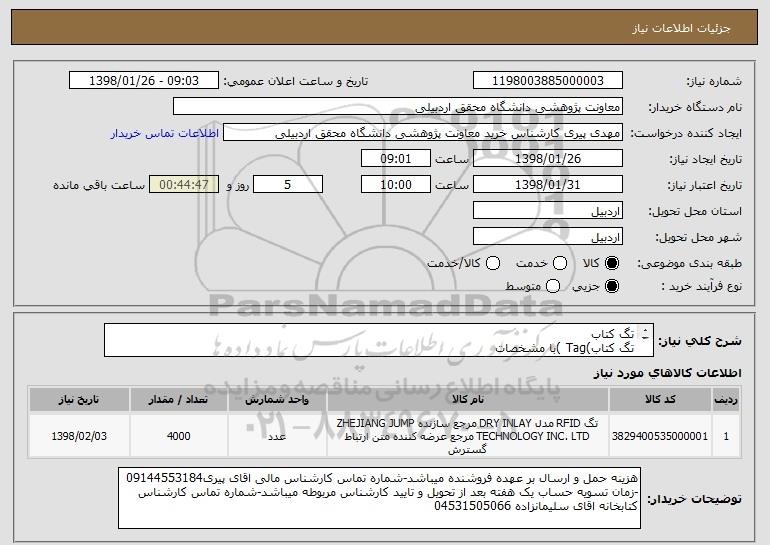770x545 pixels.
Task: Click the countdown timer 00:44:47
Action: click(x=184, y=185)
